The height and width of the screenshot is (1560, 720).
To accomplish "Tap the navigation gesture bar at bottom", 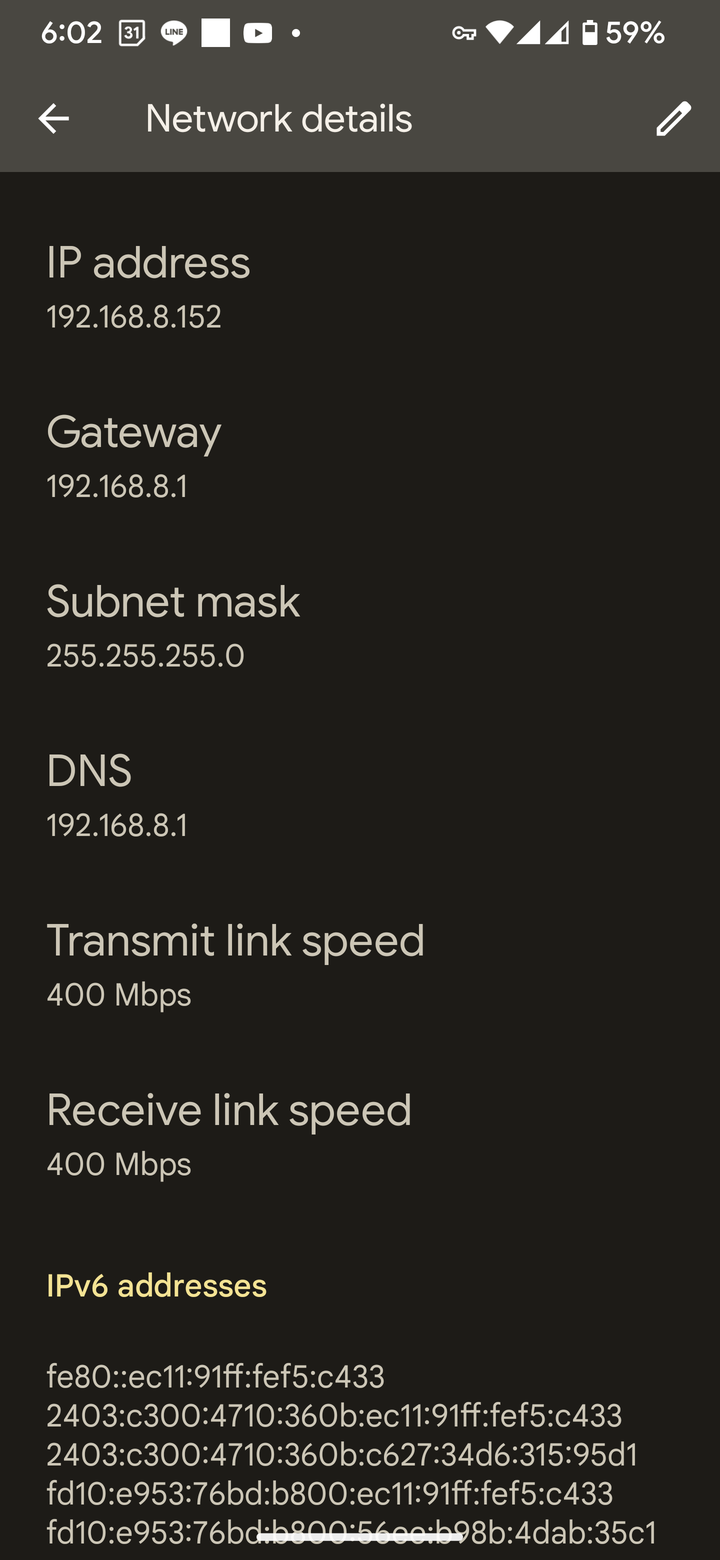I will tap(360, 1536).
